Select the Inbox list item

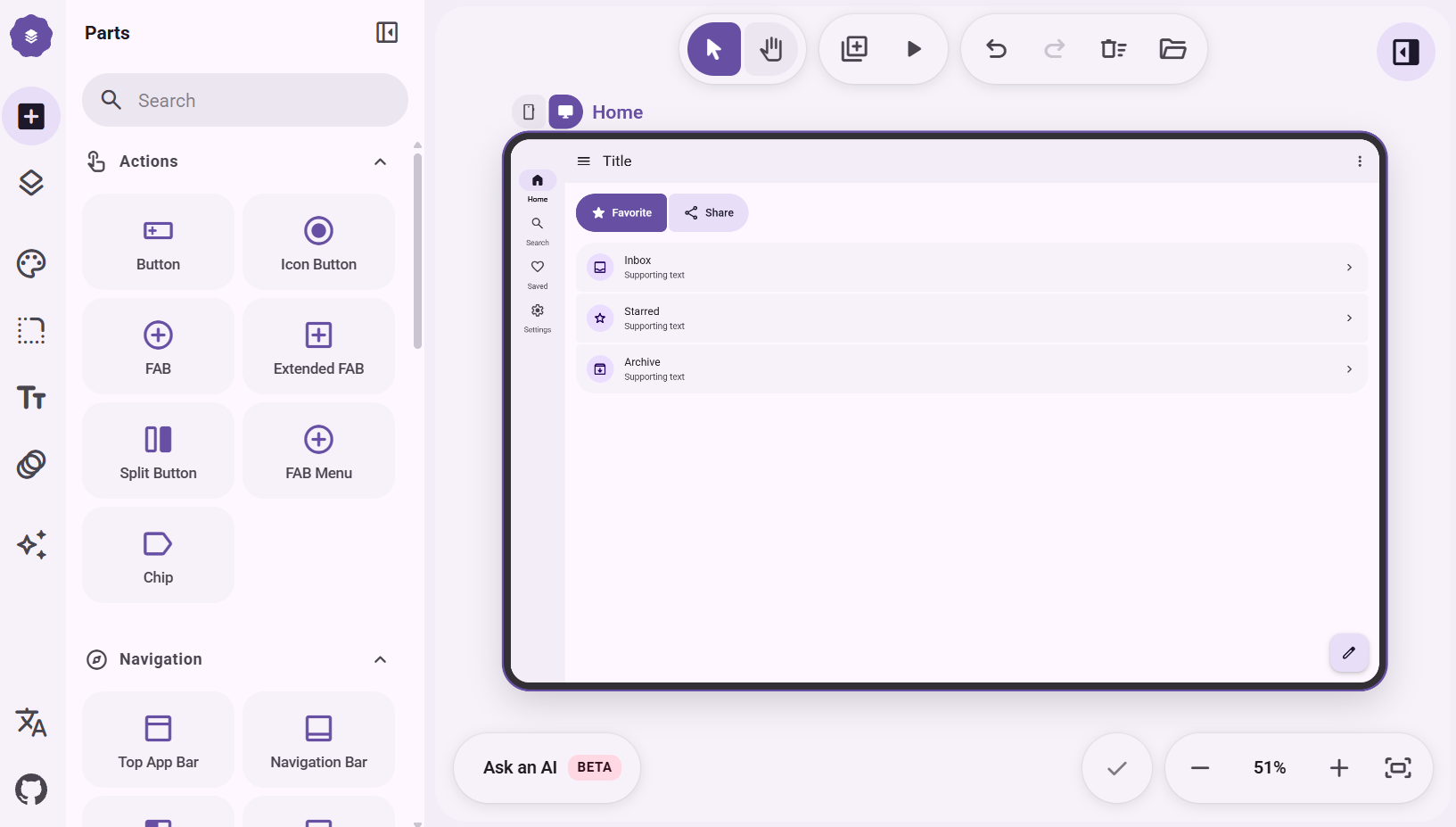pos(971,268)
